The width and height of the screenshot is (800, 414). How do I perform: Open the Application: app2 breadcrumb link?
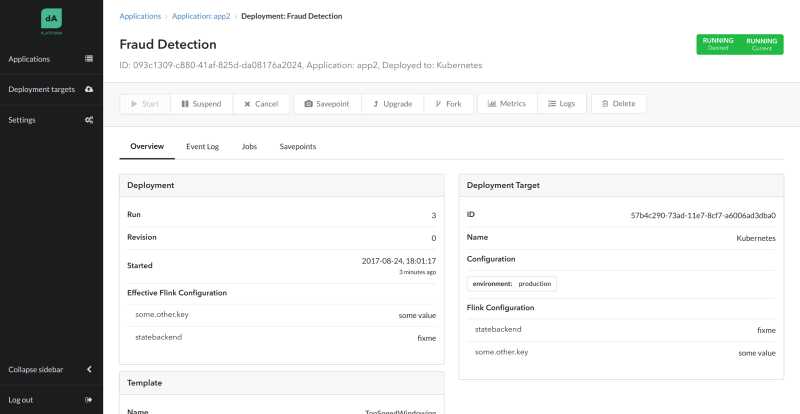pos(204,17)
